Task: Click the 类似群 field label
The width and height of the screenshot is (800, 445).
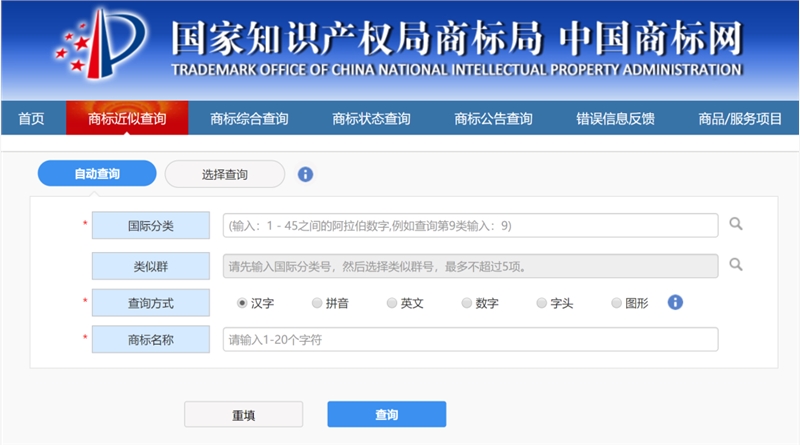Action: tap(151, 266)
